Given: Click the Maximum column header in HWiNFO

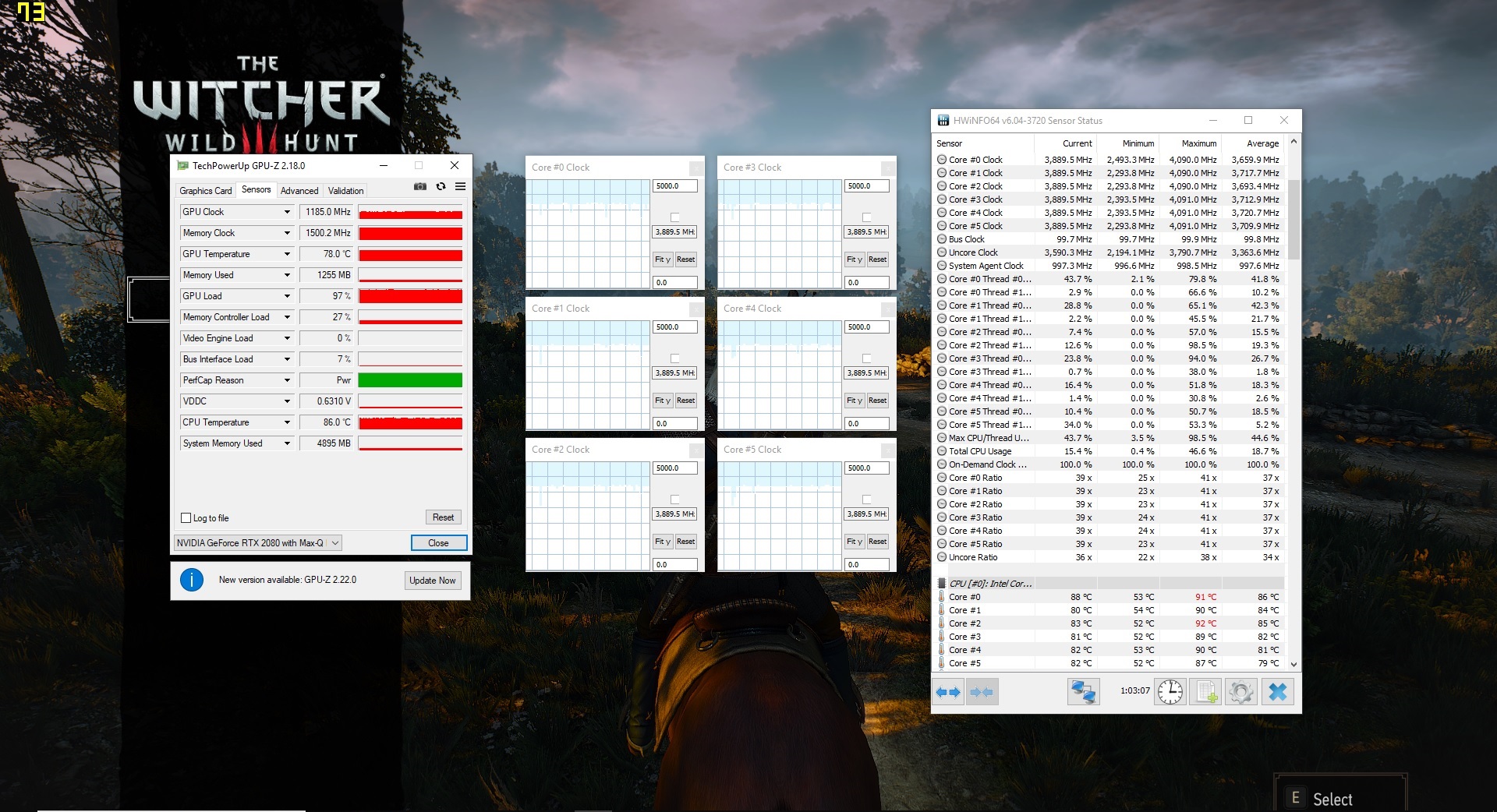Looking at the screenshot, I should [1190, 143].
